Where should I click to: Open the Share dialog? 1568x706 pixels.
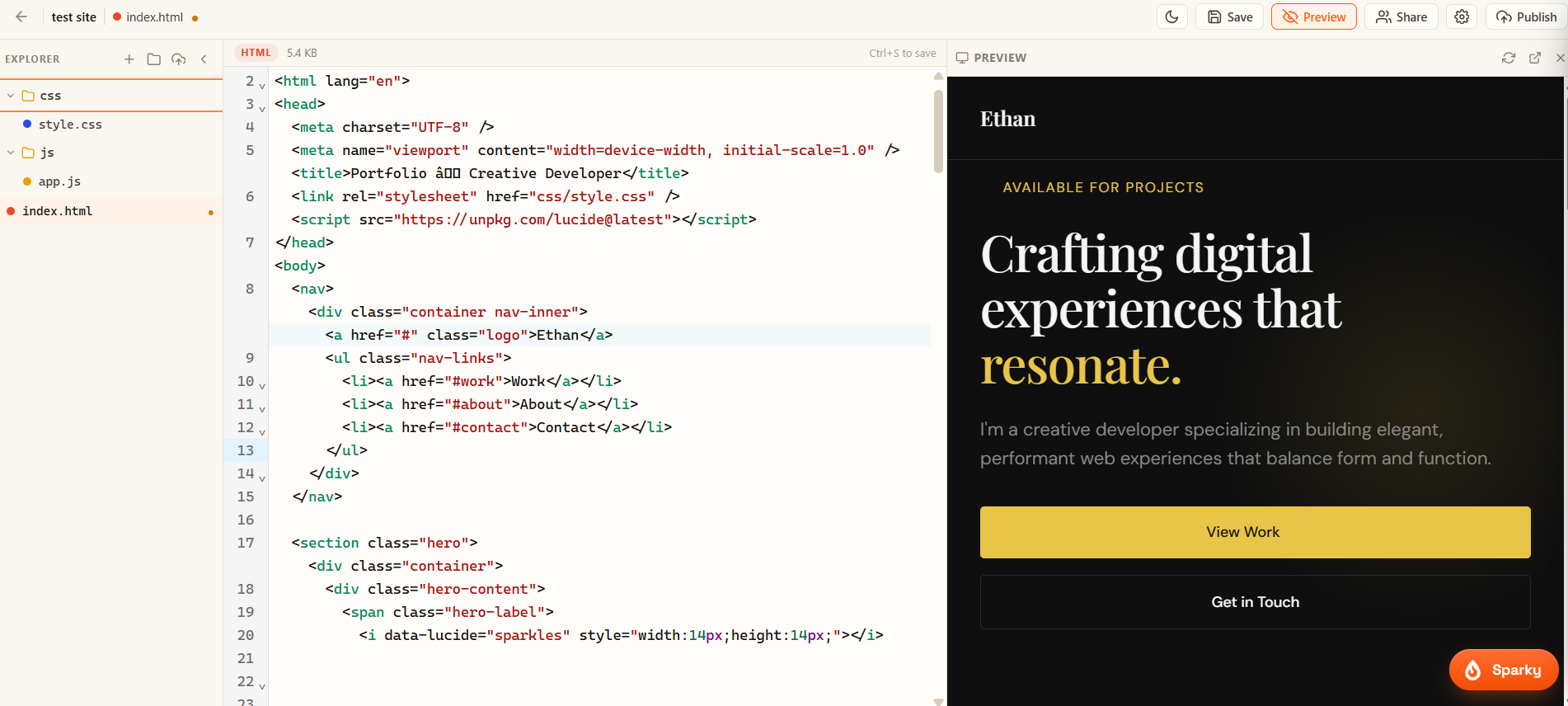(x=1401, y=16)
